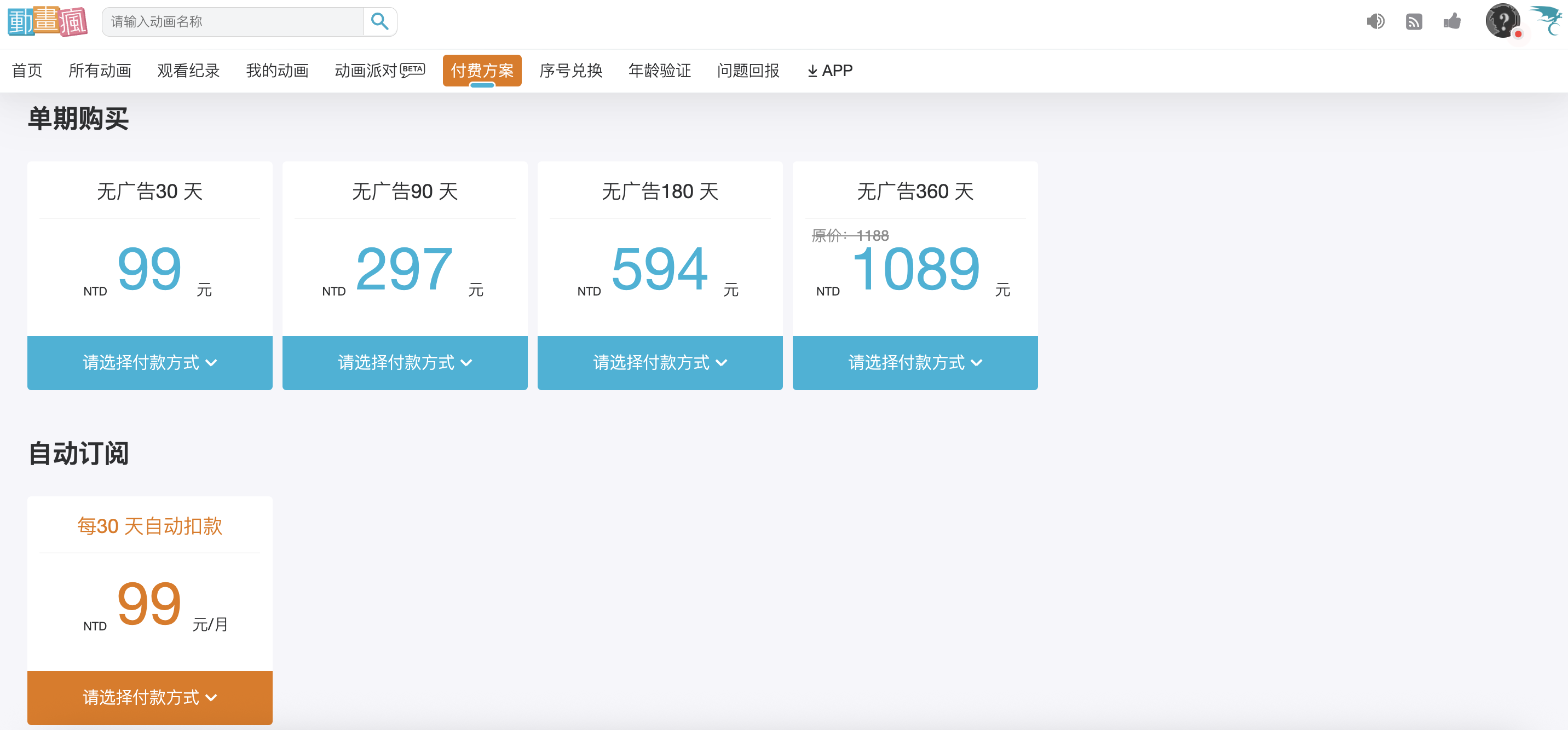The image size is (1568, 730).
Task: Click the APP download arrow link
Action: click(829, 71)
